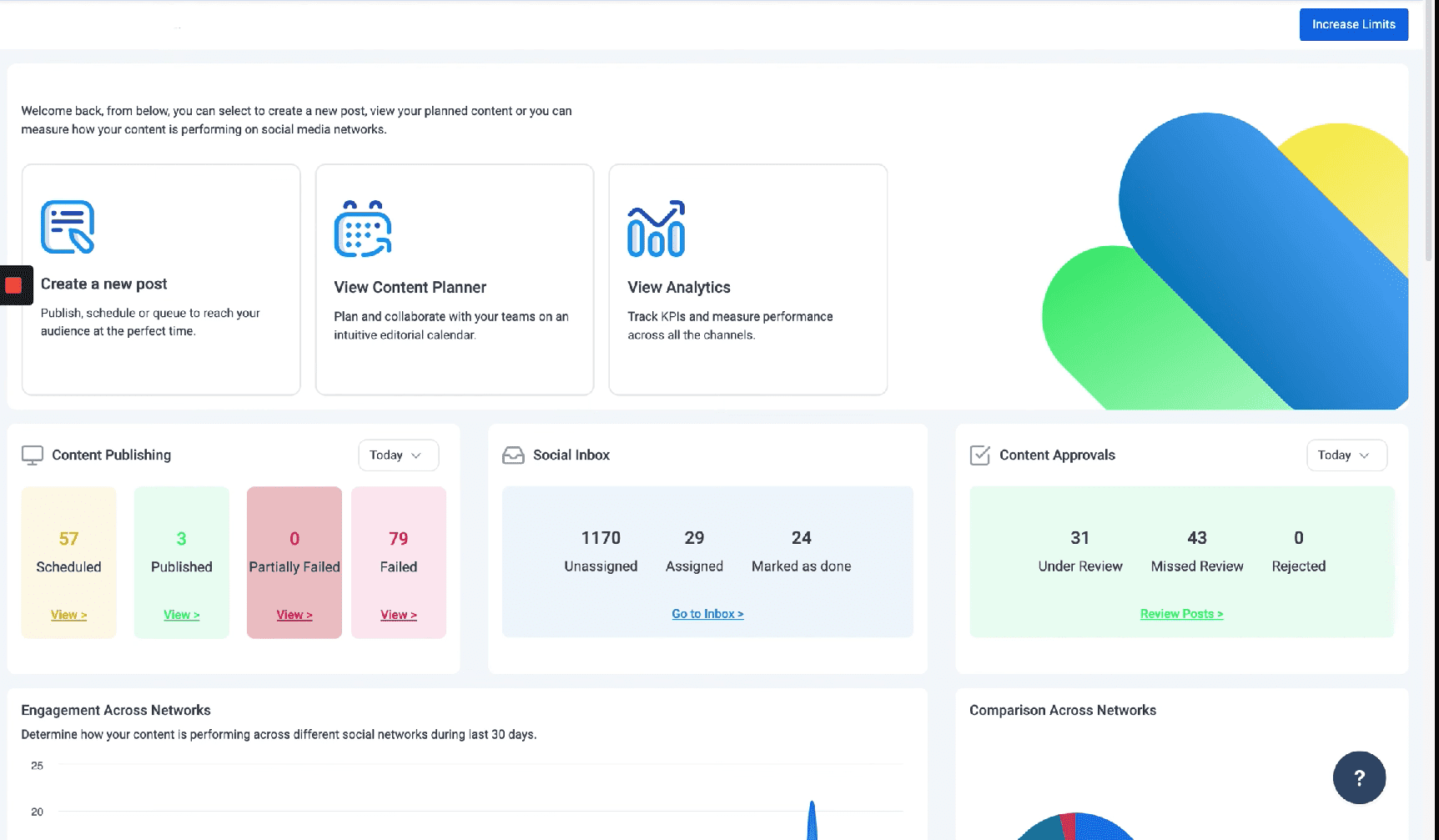This screenshot has height=840, width=1439.
Task: Click the Comparison Across Networks heading
Action: tap(1063, 710)
